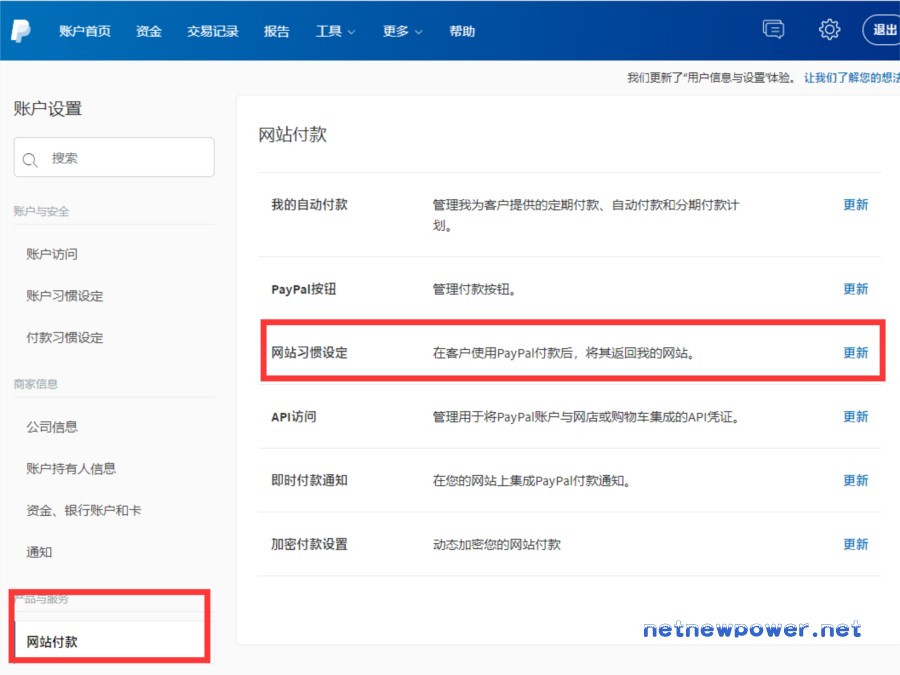This screenshot has width=900, height=675.
Task: Click 更新 for 即时付款通知
Action: pyautogui.click(x=855, y=480)
